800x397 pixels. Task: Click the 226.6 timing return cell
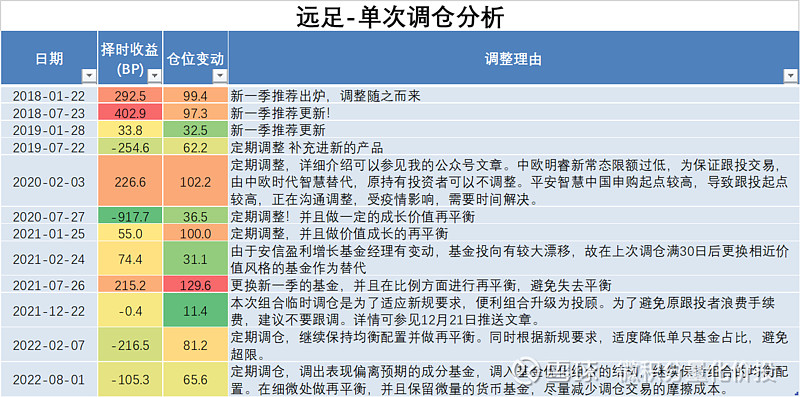[x=130, y=182]
